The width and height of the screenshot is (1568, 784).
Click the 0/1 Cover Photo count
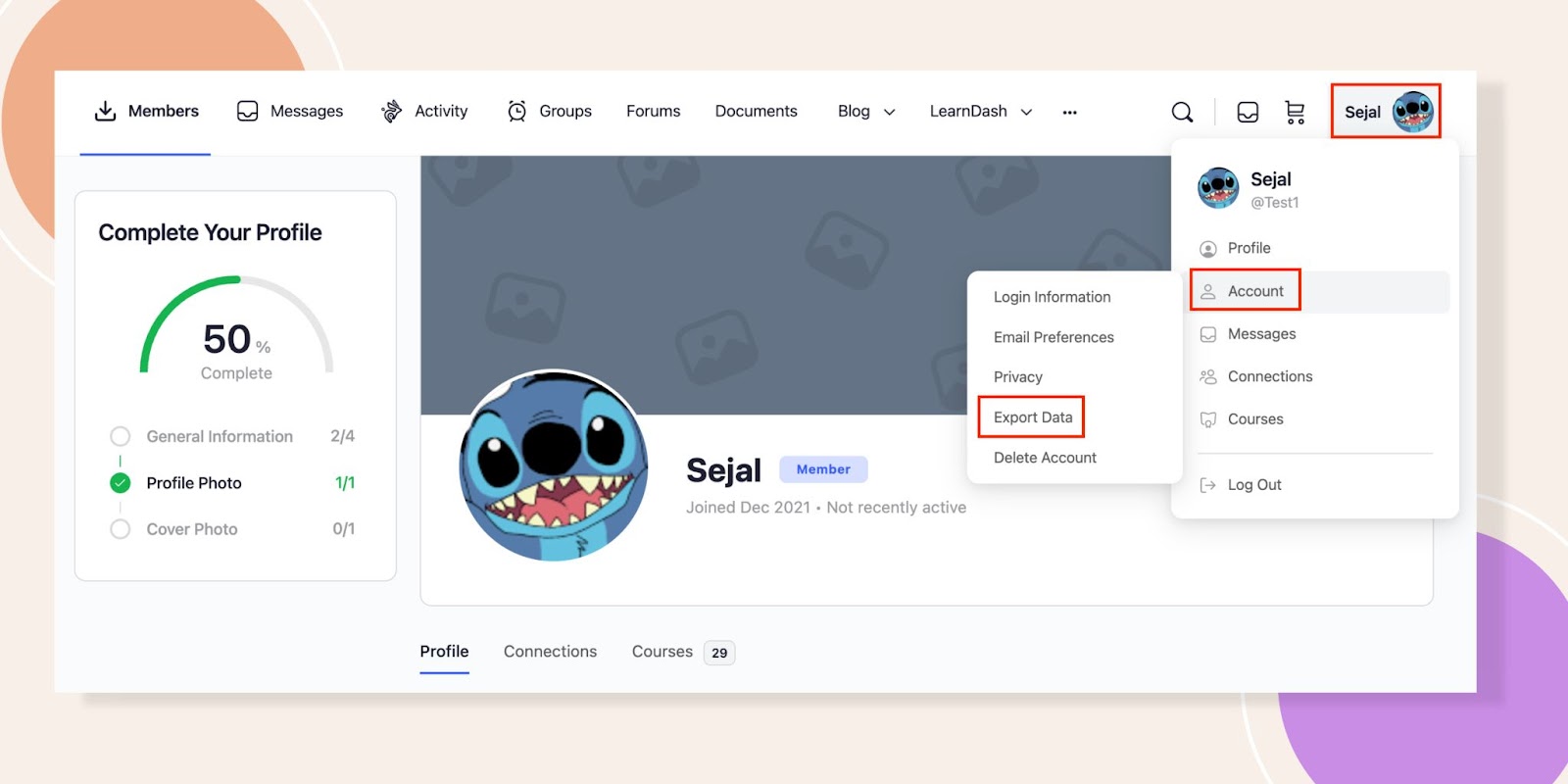(x=343, y=529)
